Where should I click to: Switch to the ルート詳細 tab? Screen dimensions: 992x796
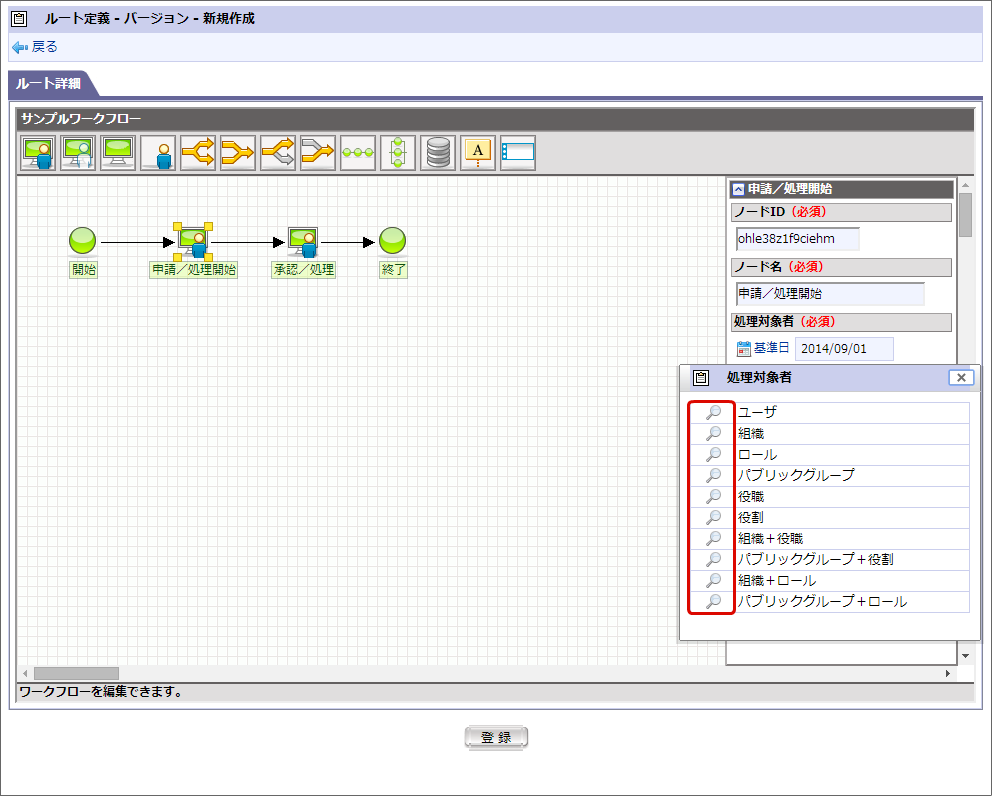(48, 84)
